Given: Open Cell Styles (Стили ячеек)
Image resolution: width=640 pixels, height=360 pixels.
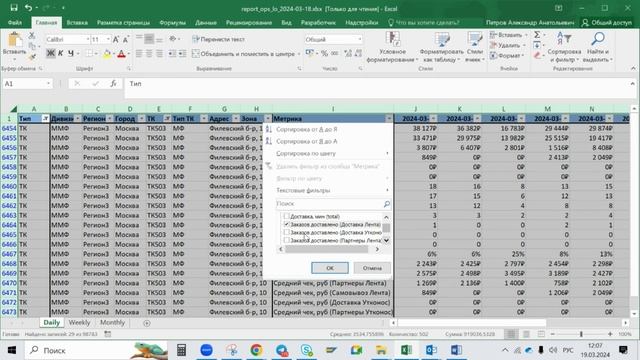Looking at the screenshot, I should pyautogui.click(x=475, y=47).
